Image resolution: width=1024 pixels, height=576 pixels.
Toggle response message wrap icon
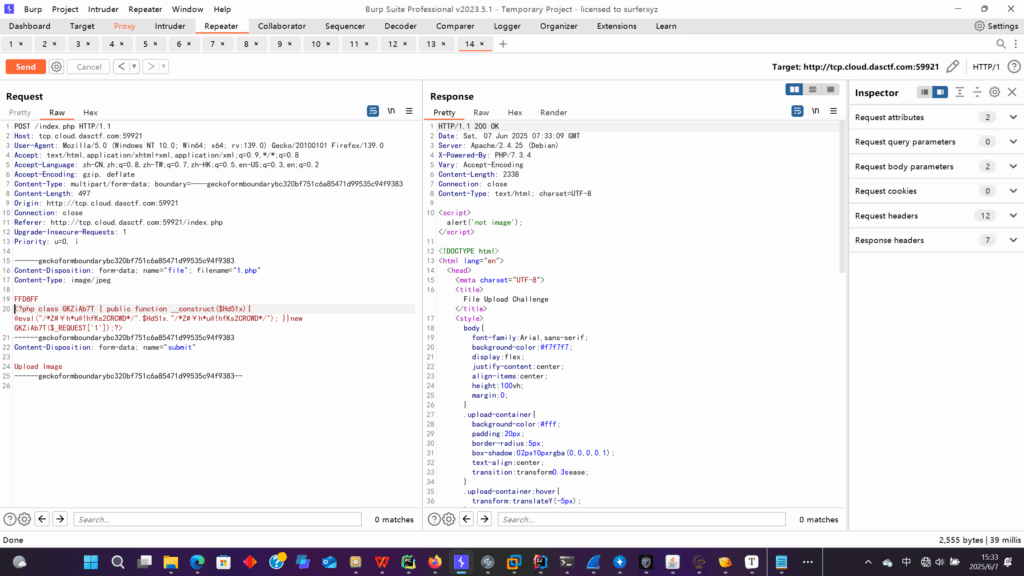797,111
